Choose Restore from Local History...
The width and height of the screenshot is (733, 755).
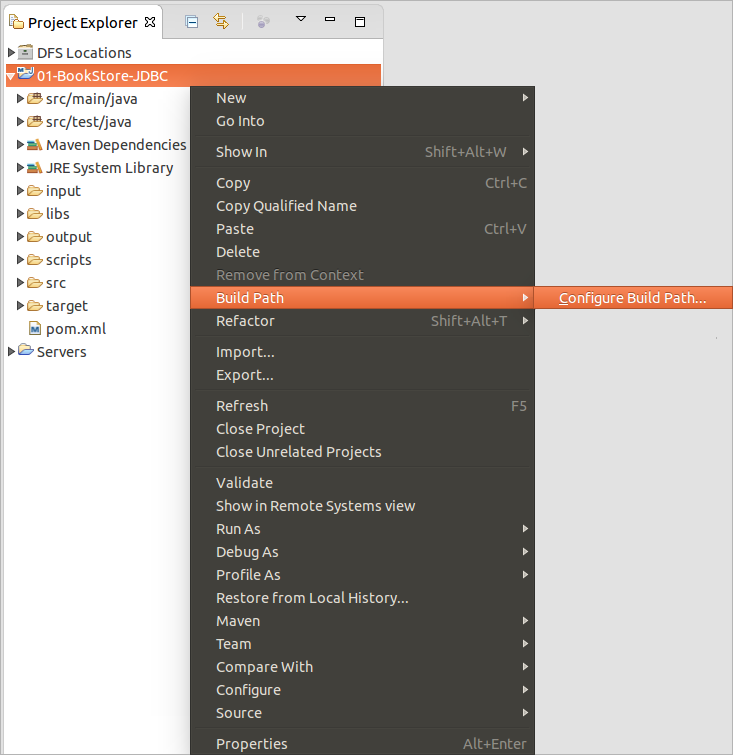[363, 598]
